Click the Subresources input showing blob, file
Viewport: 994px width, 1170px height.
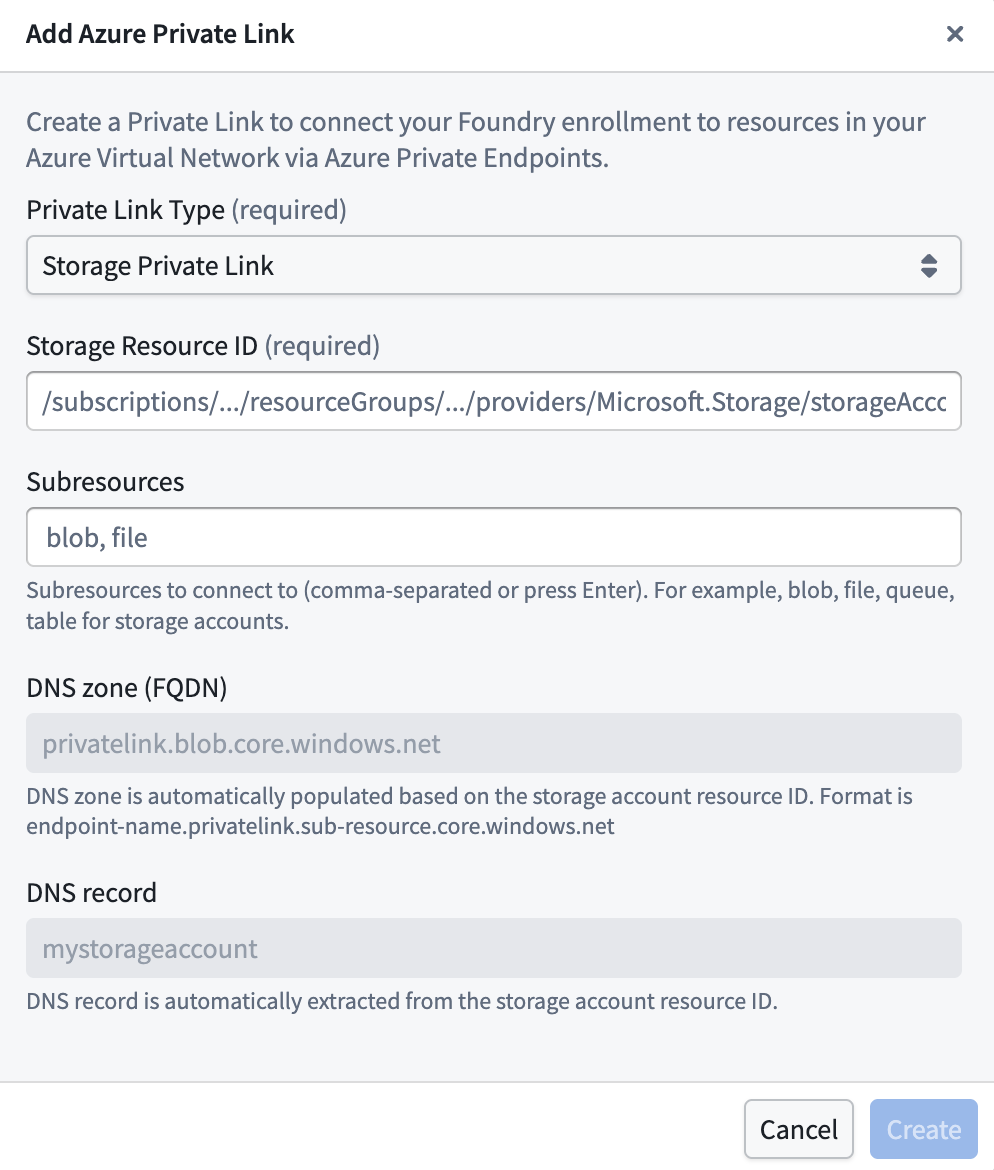pos(494,537)
